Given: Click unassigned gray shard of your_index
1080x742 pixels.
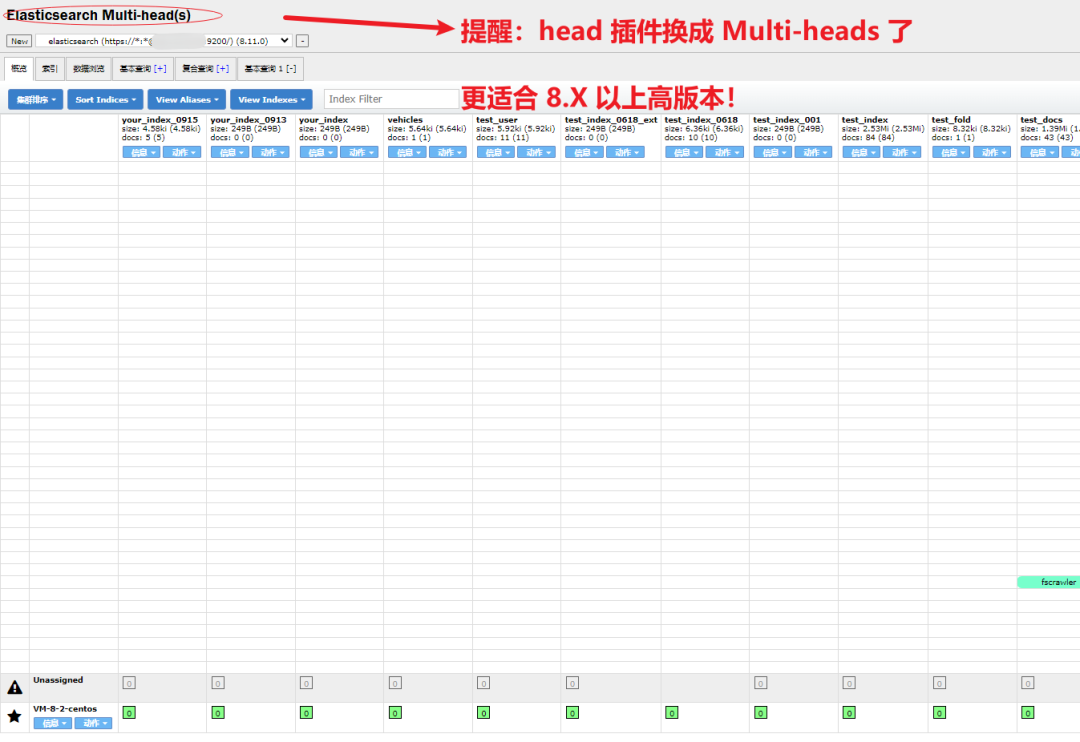Looking at the screenshot, I should (x=307, y=683).
